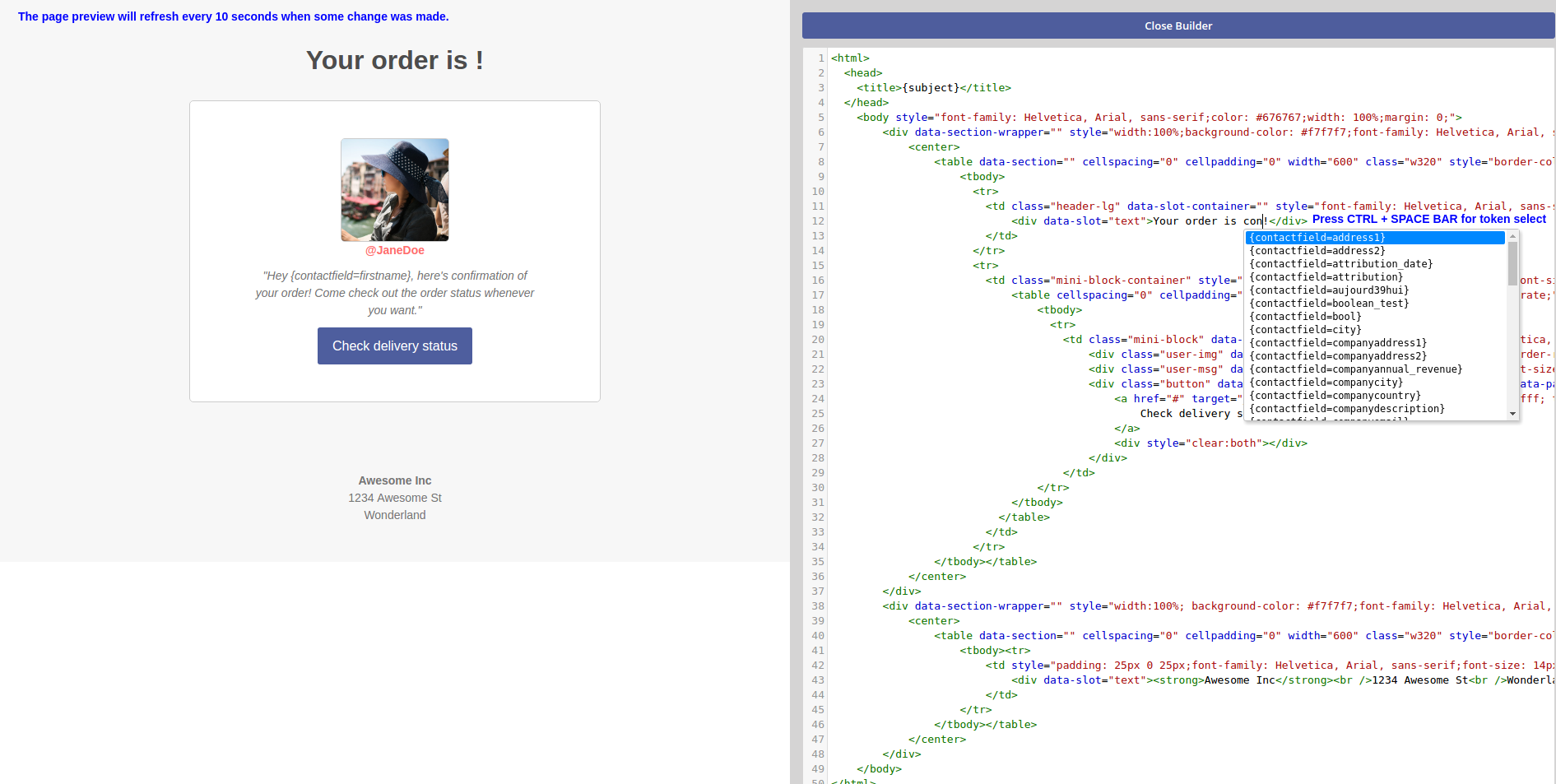Click the woman-in-hat profile photo

pos(395,189)
